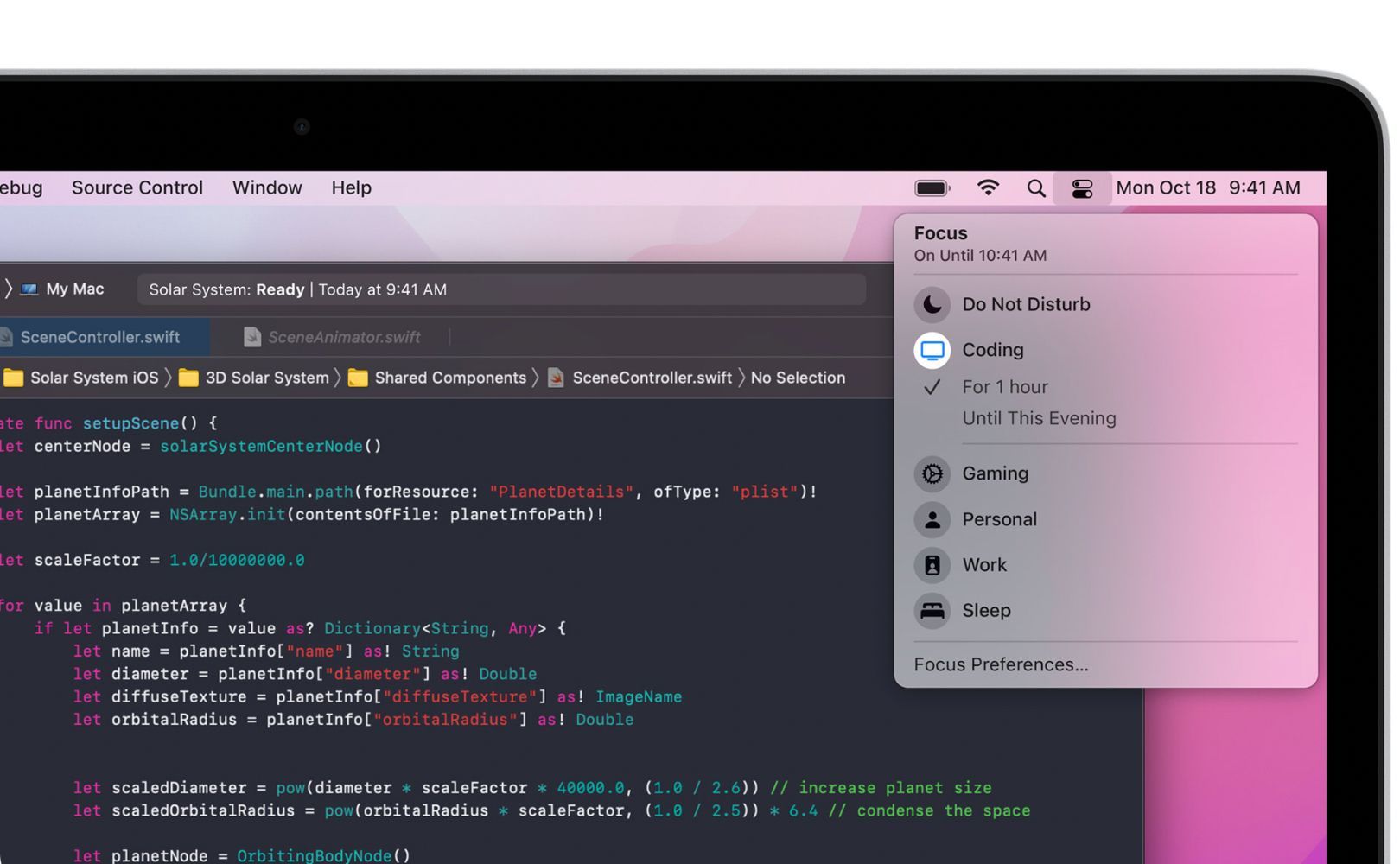This screenshot has width=1400, height=864.
Task: Click the "// condense the space" comment
Action: pos(929,811)
